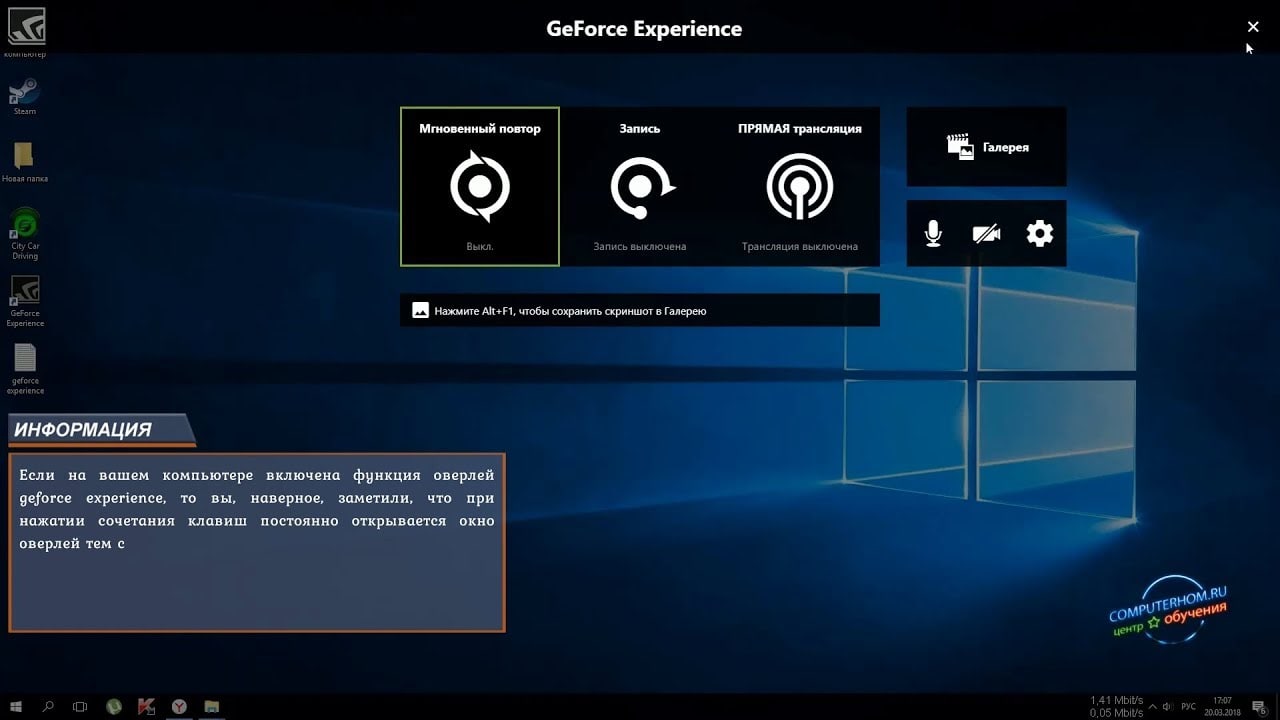Open the green uTorrent taskbar icon
The height and width of the screenshot is (720, 1280).
114,706
